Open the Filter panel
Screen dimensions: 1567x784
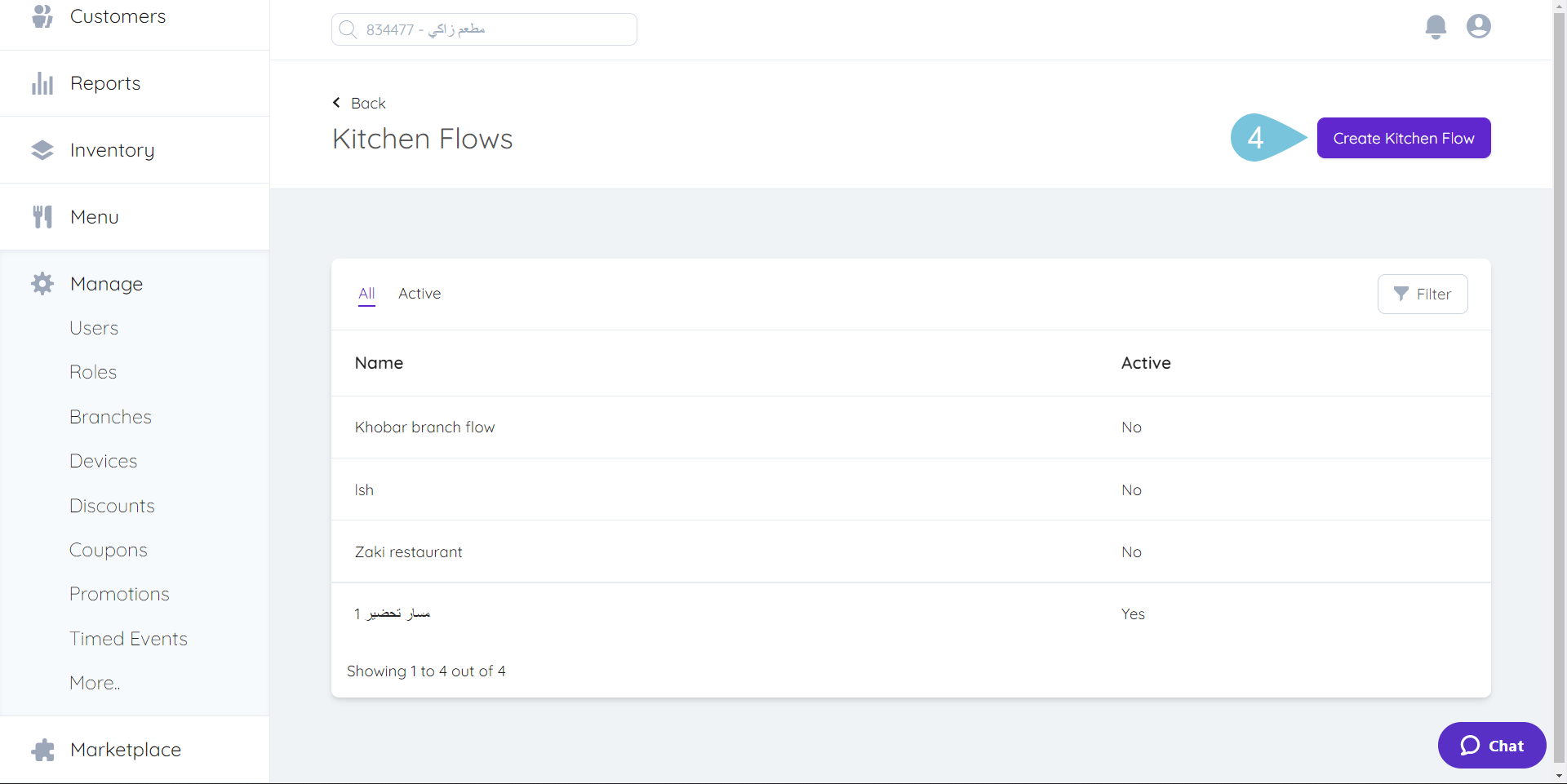coord(1423,294)
